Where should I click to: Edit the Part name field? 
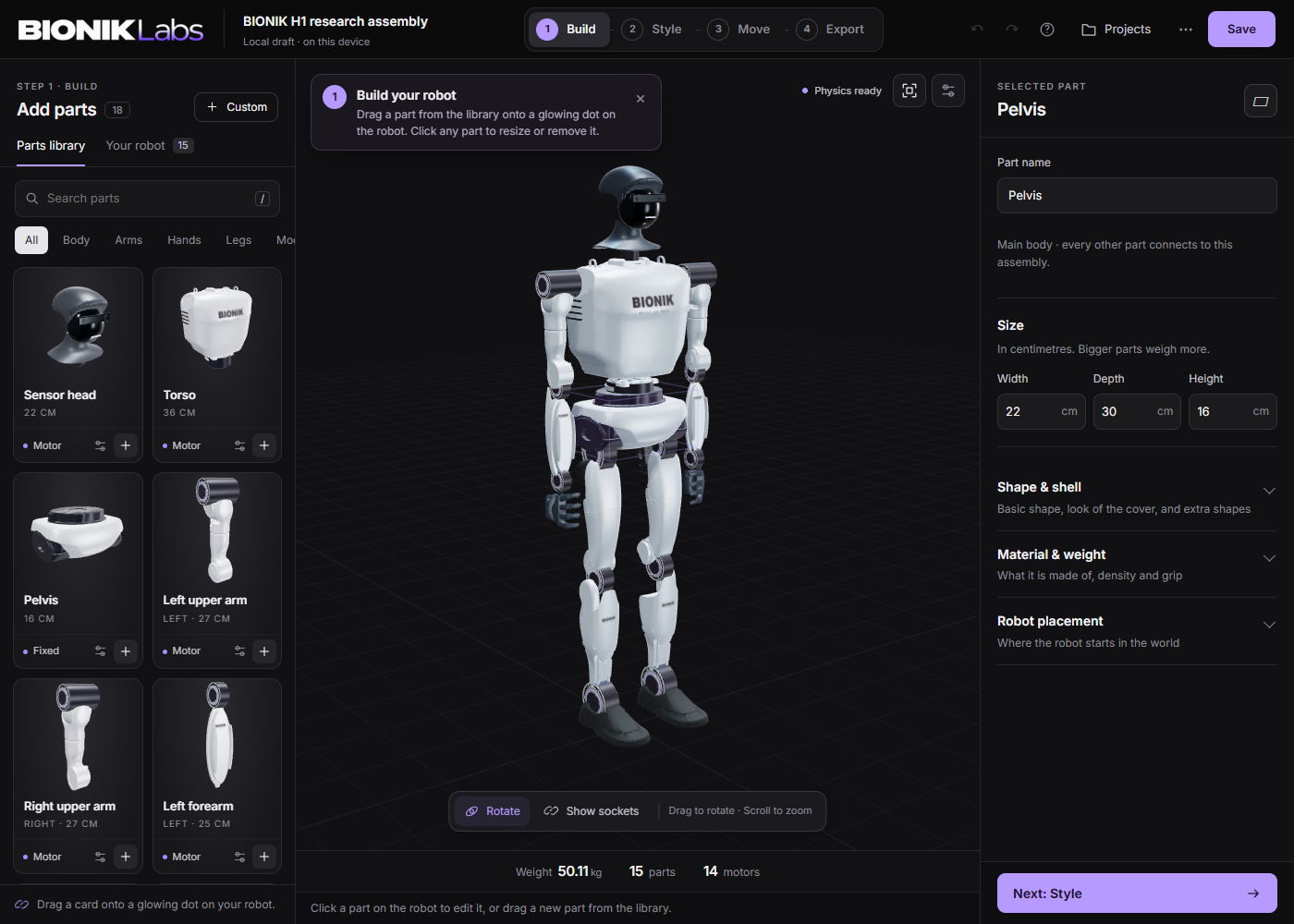1137,196
